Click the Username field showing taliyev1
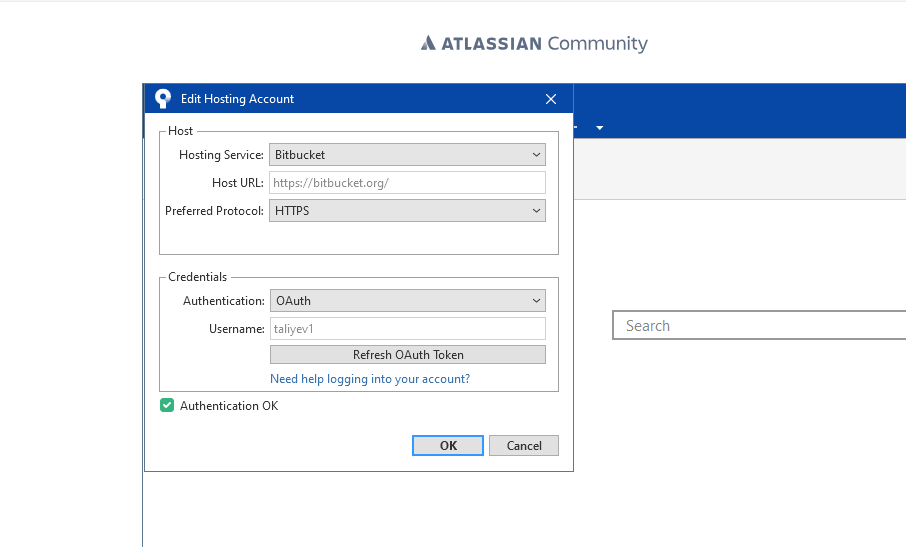This screenshot has height=547, width=906. click(x=408, y=329)
